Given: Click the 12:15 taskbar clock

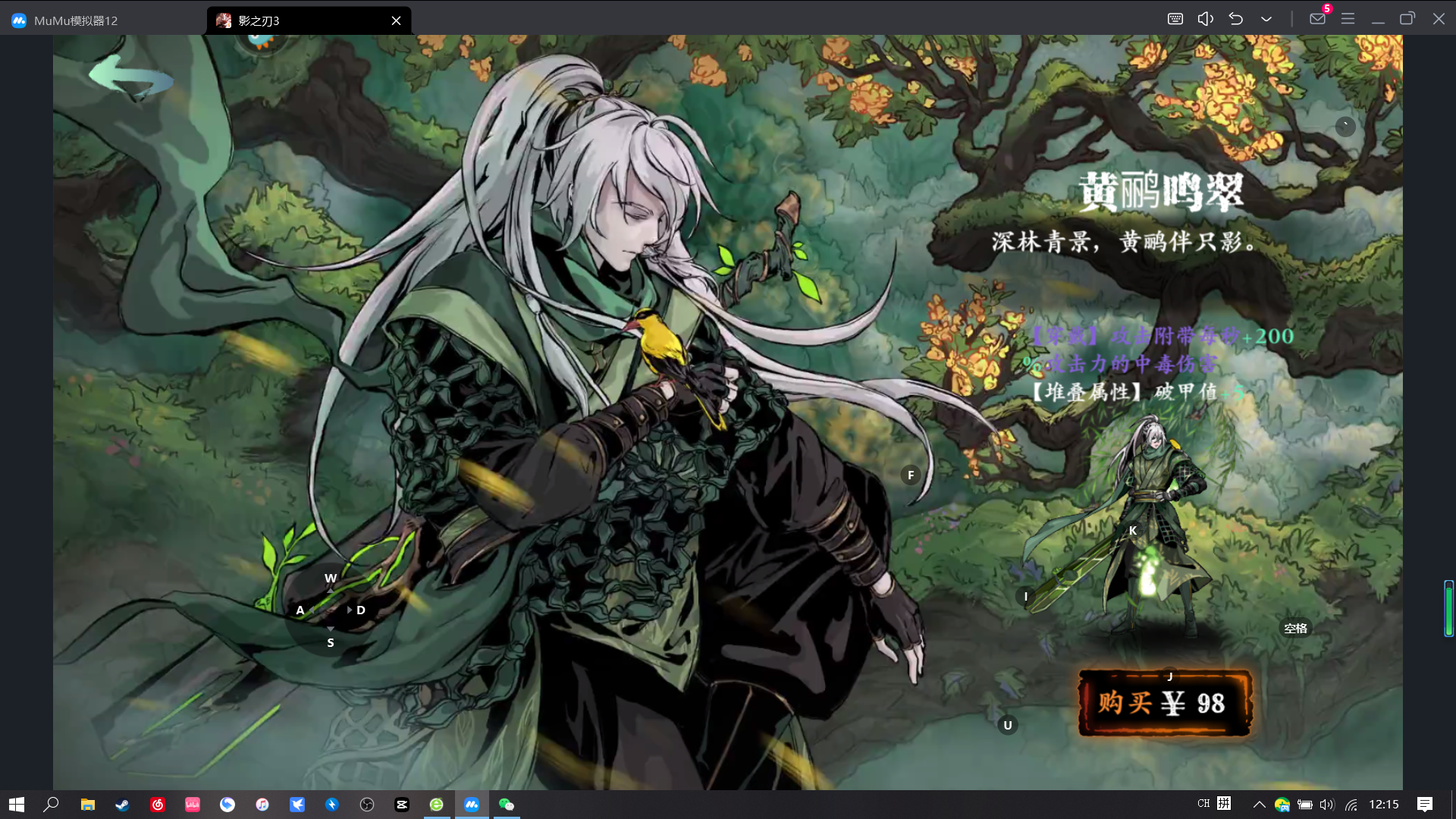Looking at the screenshot, I should 1384,805.
